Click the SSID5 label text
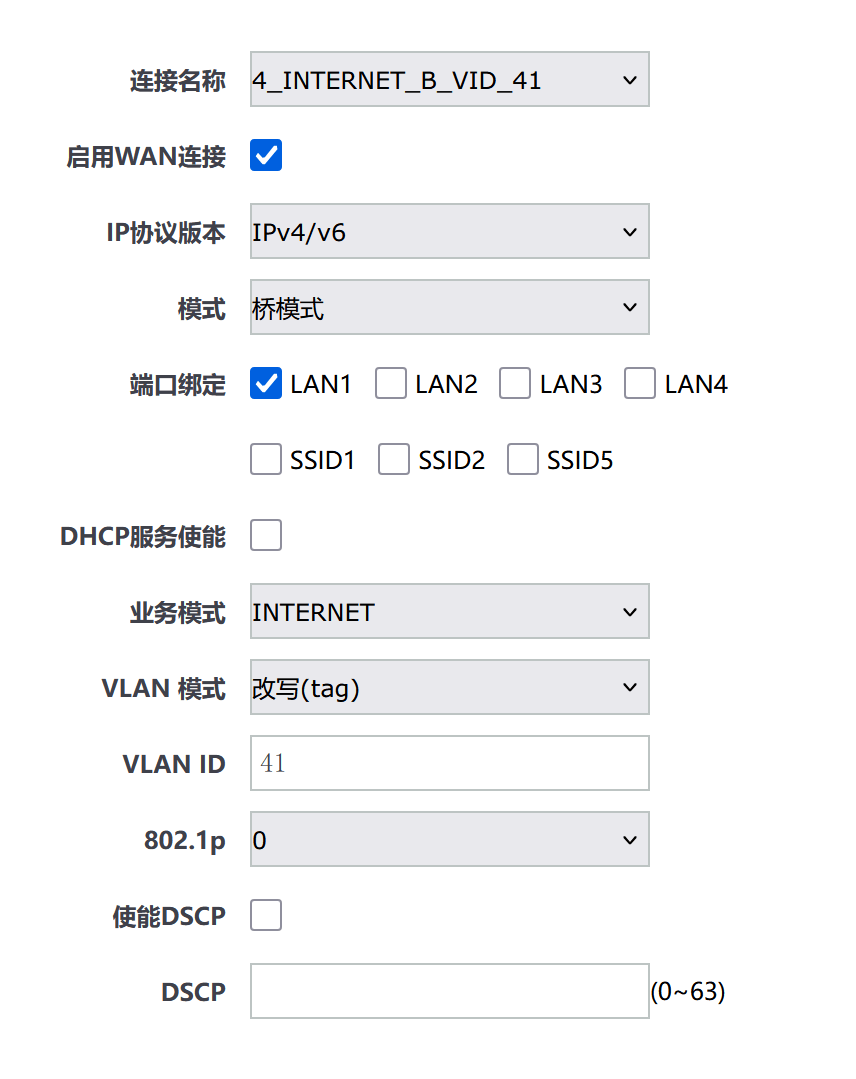 point(580,461)
